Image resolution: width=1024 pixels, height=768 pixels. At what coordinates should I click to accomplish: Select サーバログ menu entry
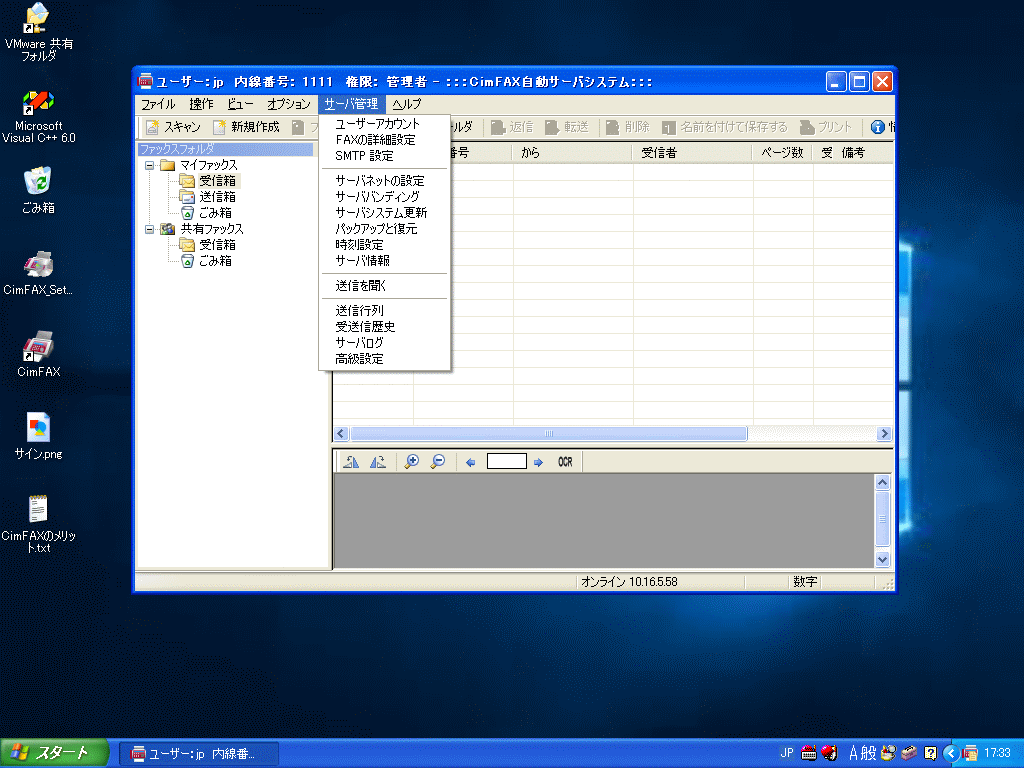tap(385, 343)
